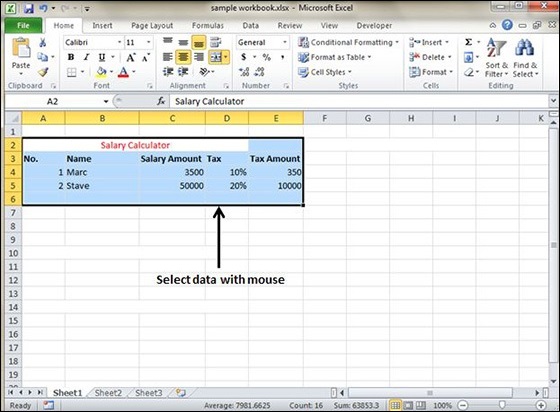Click the Name Box showing A2
560x412 pixels.
pyautogui.click(x=52, y=101)
